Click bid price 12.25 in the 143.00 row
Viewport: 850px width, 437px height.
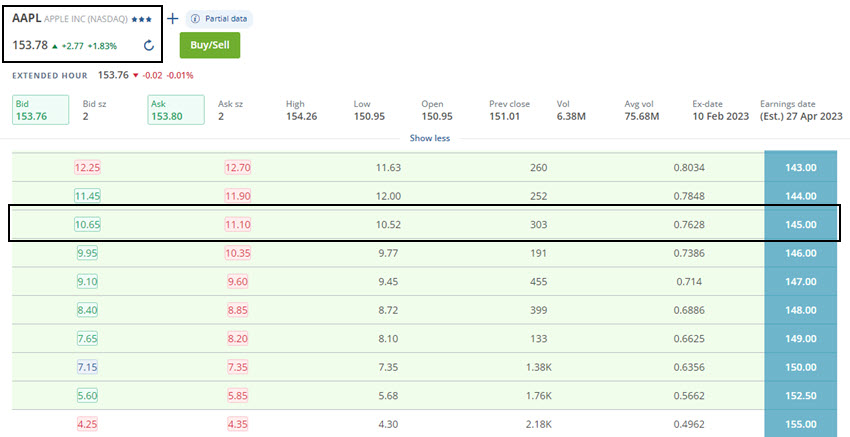tap(87, 168)
